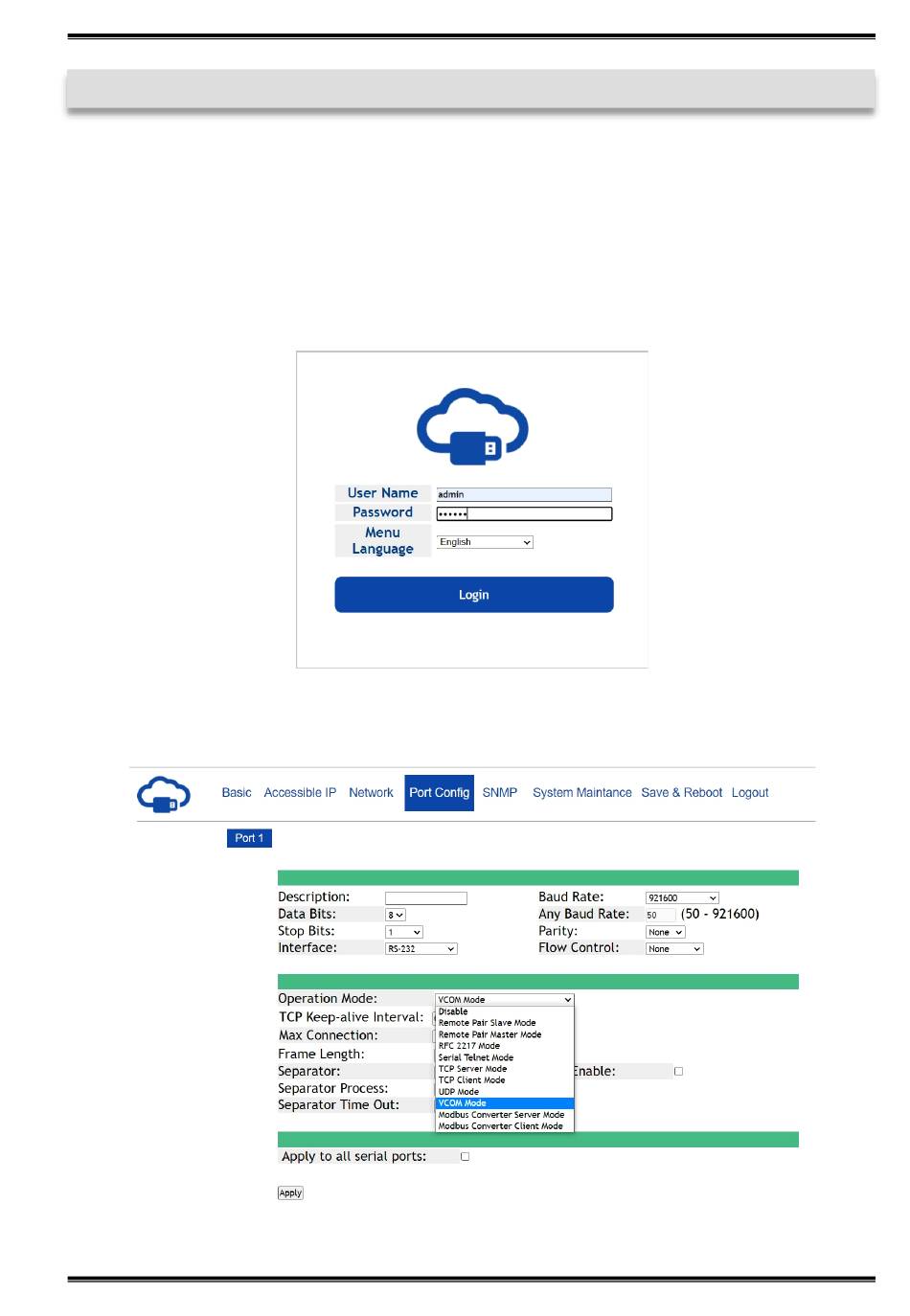Select Serial Telnet Mode option
This screenshot has width=910, height=1316.
click(505, 1057)
